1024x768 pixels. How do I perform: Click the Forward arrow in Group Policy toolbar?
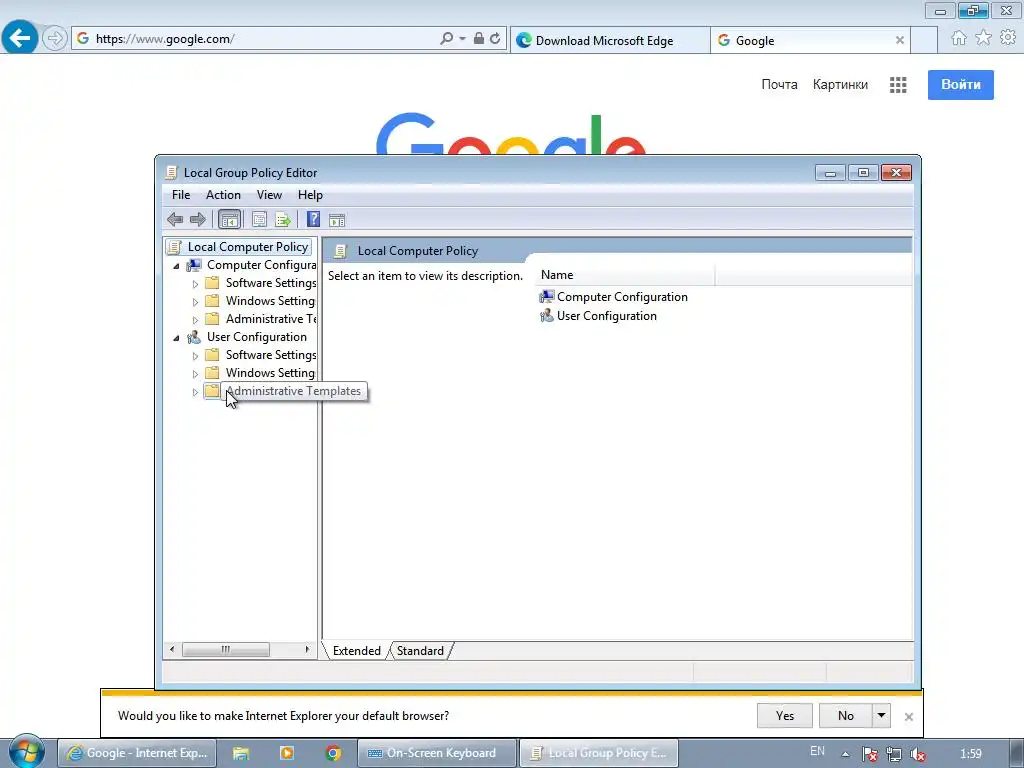click(x=197, y=219)
